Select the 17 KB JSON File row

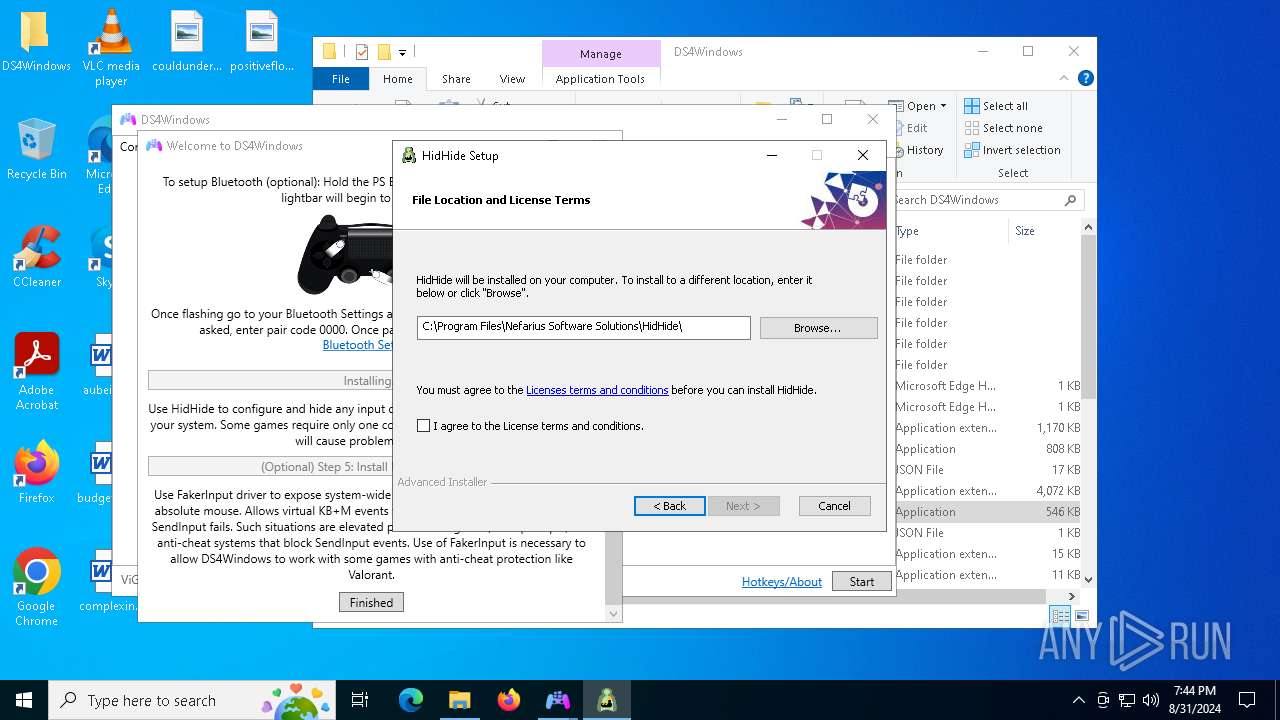987,470
